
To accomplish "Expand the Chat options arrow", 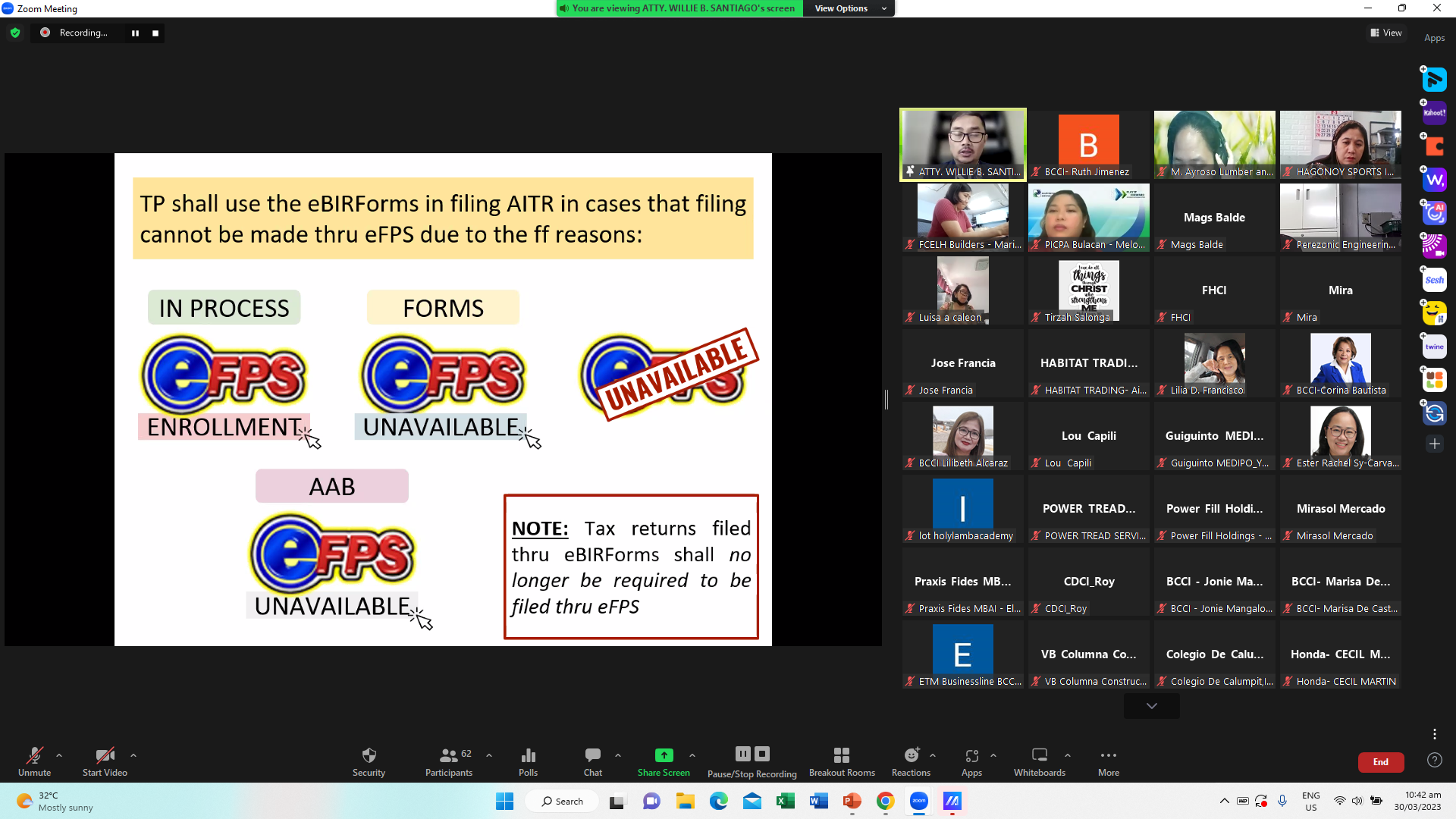I will [x=618, y=755].
